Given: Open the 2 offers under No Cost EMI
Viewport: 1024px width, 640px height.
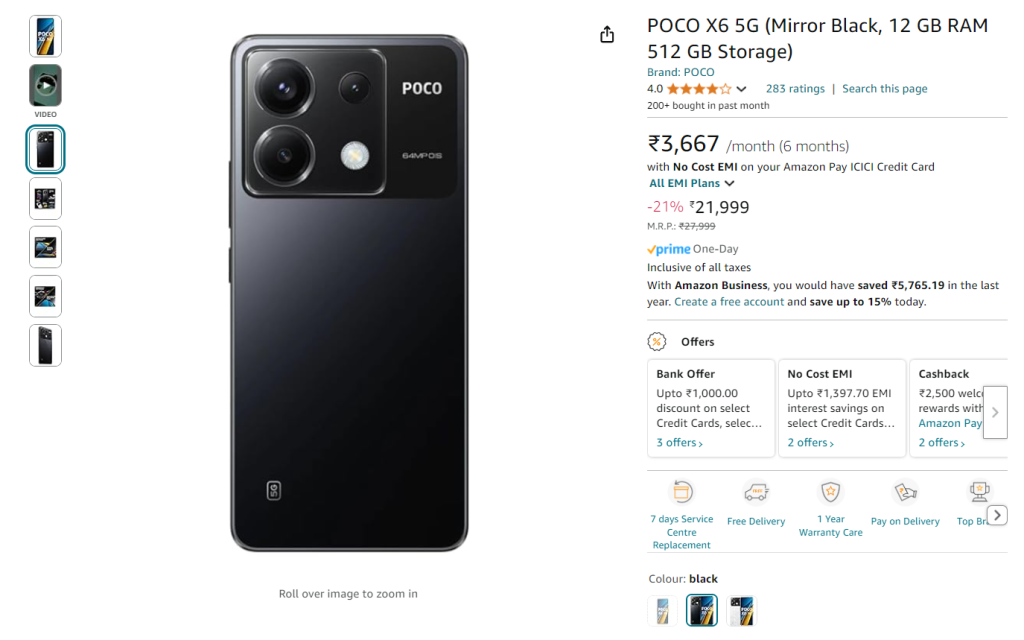Looking at the screenshot, I should (808, 442).
